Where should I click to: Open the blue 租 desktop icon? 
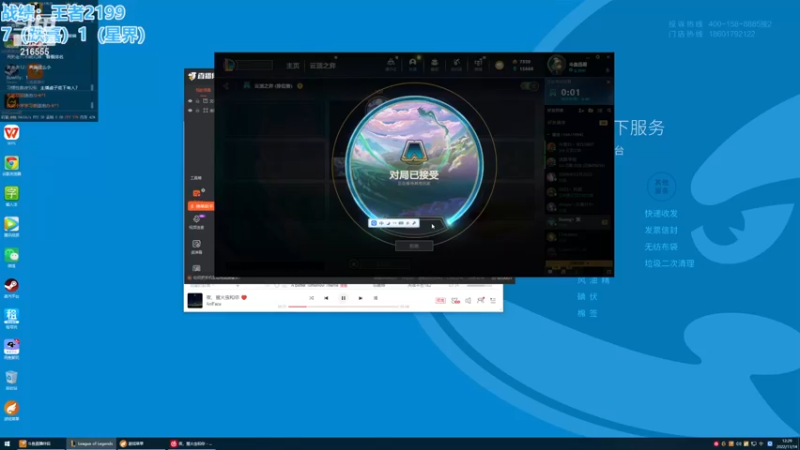point(11,316)
